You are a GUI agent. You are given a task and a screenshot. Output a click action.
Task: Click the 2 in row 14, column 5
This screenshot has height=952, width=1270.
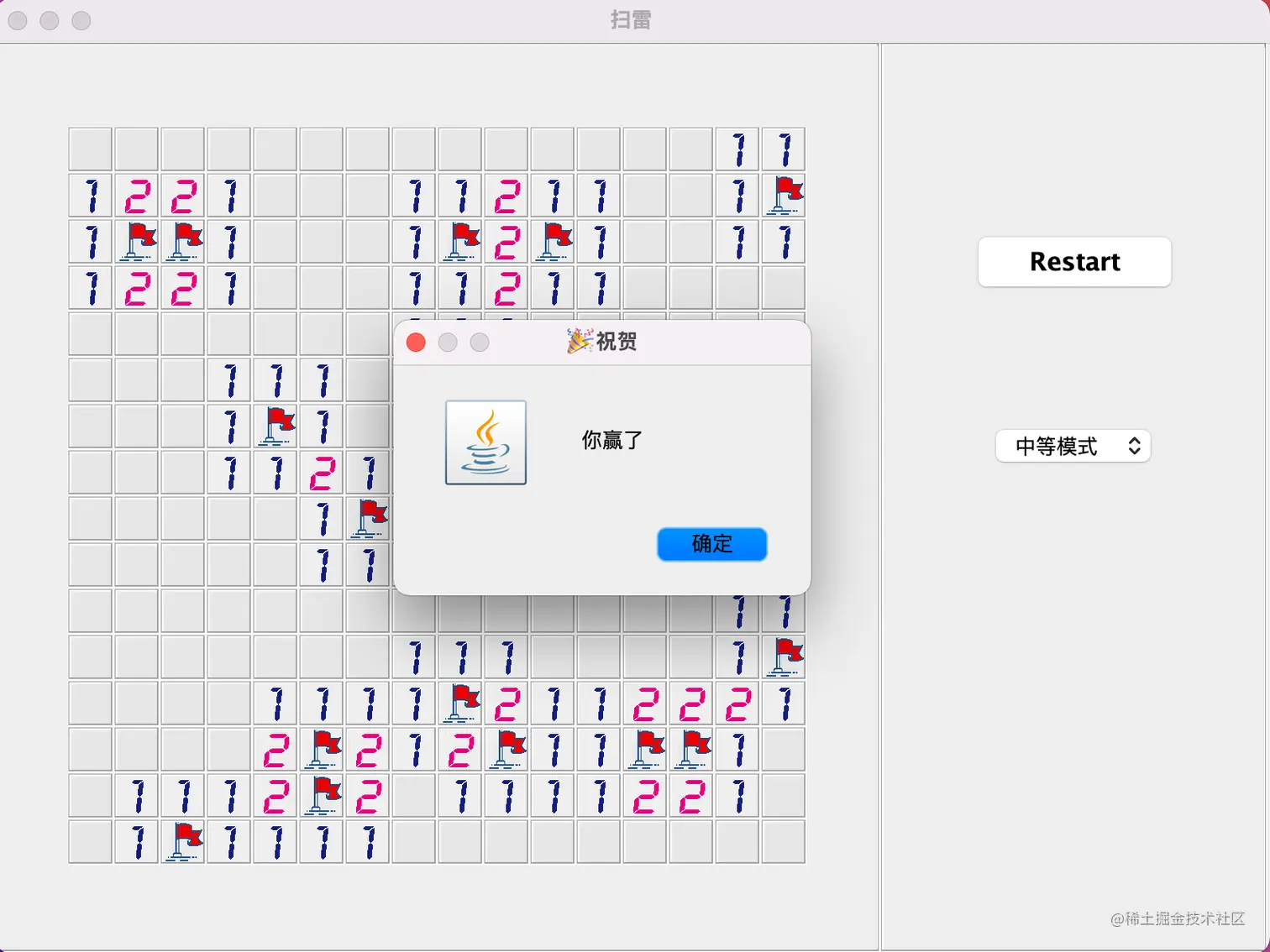[x=276, y=750]
